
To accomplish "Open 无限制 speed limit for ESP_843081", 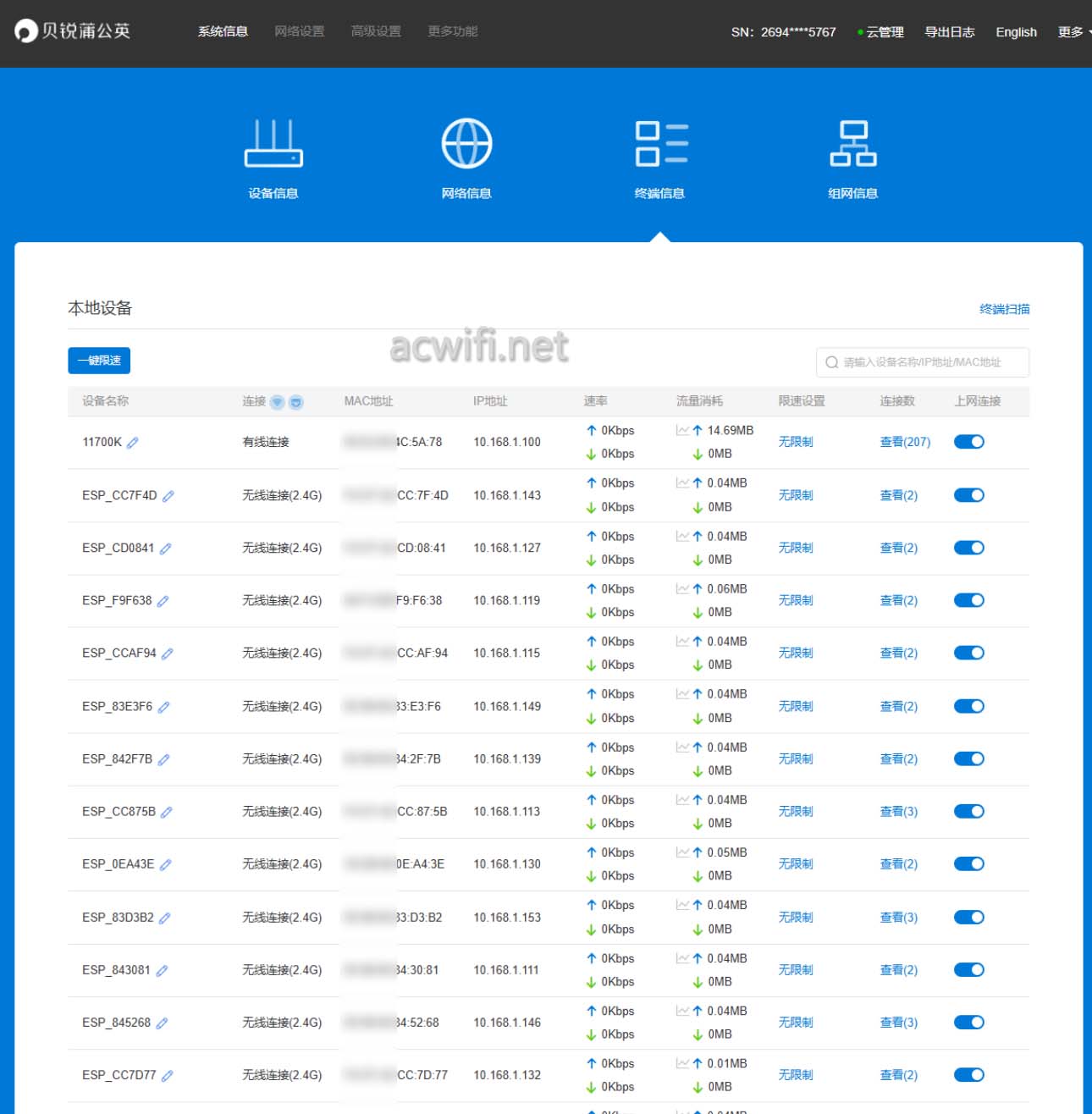I will point(796,969).
